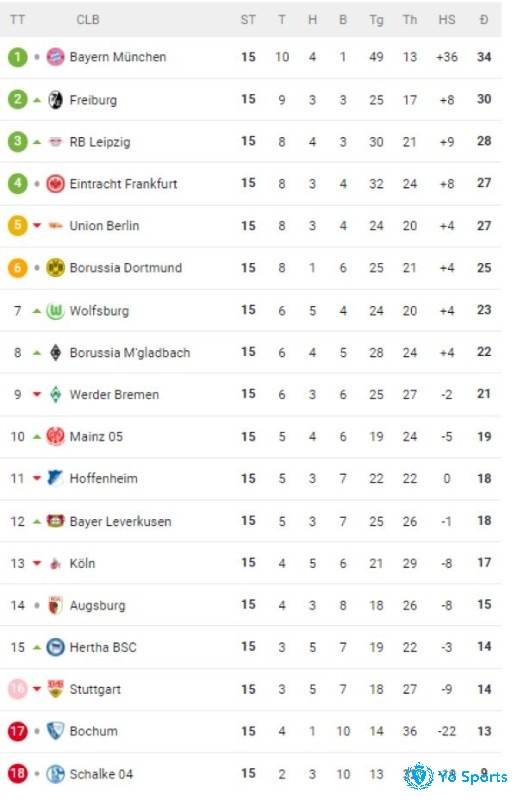Click the Borussia Dortmund yellow badge

pos(55,267)
